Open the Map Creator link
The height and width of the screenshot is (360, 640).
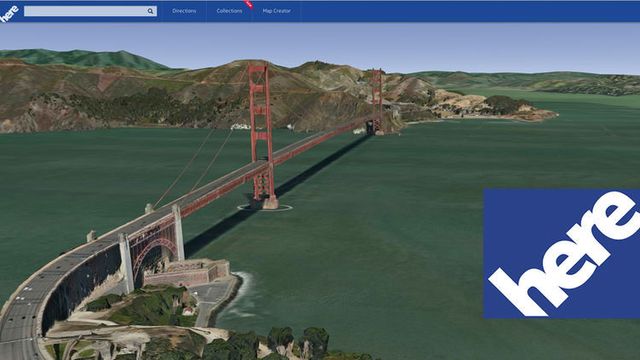click(x=277, y=11)
